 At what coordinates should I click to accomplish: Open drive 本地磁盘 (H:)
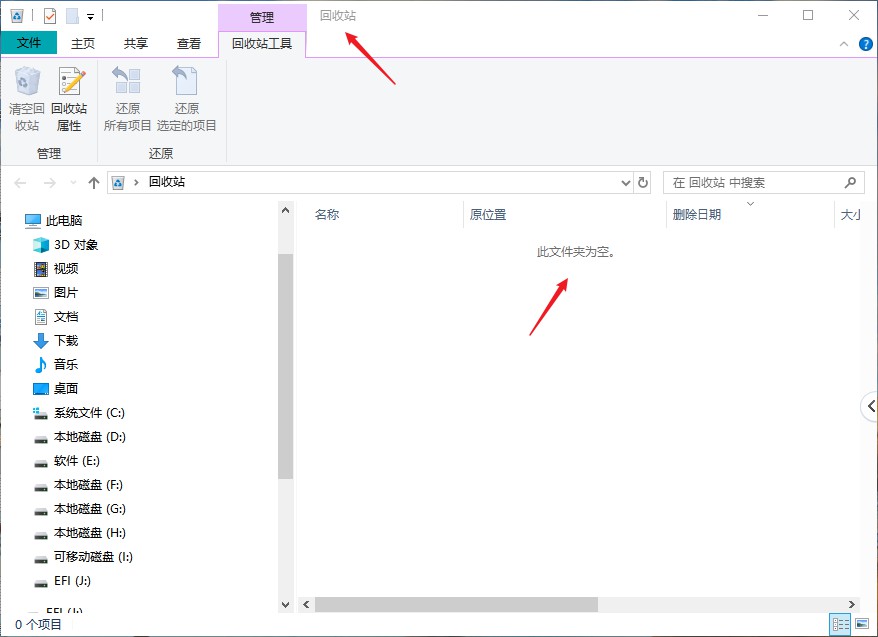coord(80,533)
